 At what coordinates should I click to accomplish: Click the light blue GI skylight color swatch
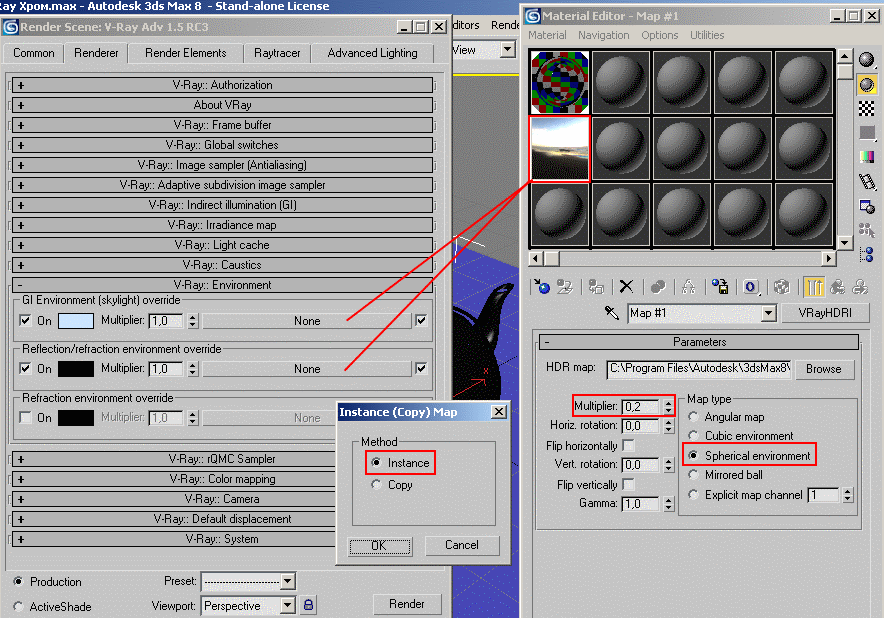point(76,321)
